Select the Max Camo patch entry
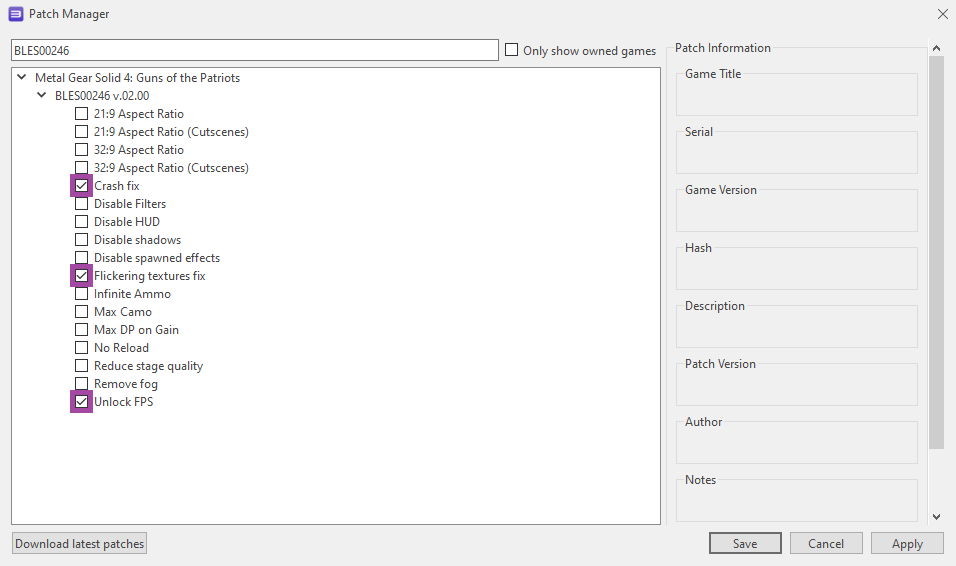The image size is (956, 566). click(123, 312)
